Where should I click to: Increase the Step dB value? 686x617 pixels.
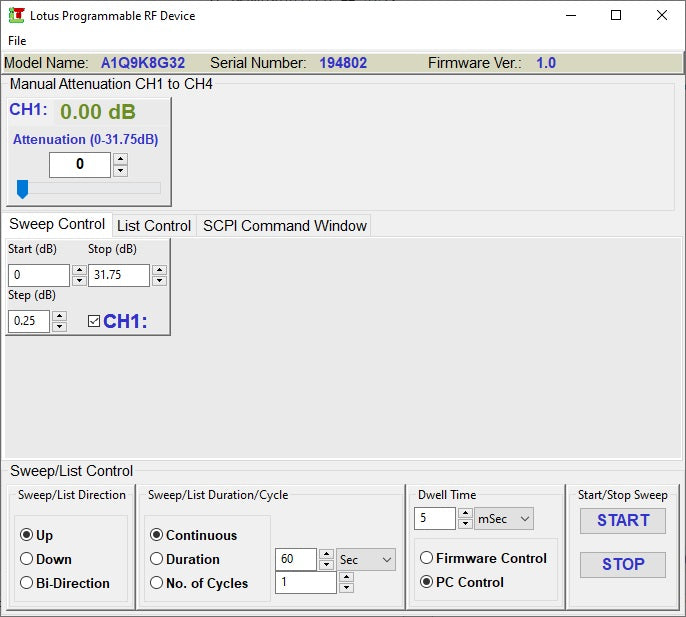pyautogui.click(x=59, y=316)
